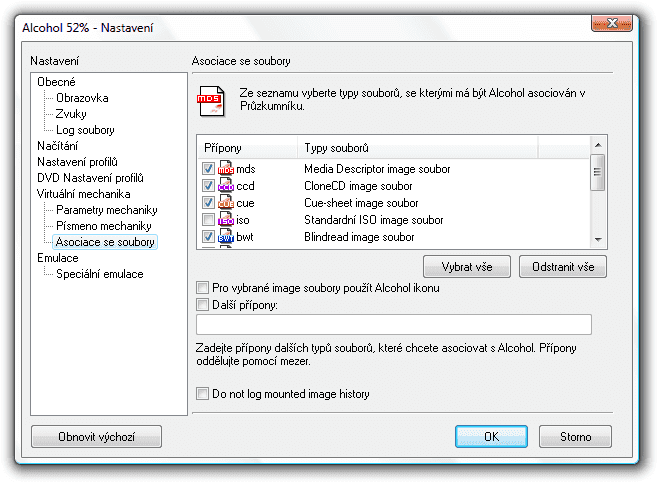Uncheck the bwt extension checkbox
The image size is (658, 483).
[x=208, y=237]
